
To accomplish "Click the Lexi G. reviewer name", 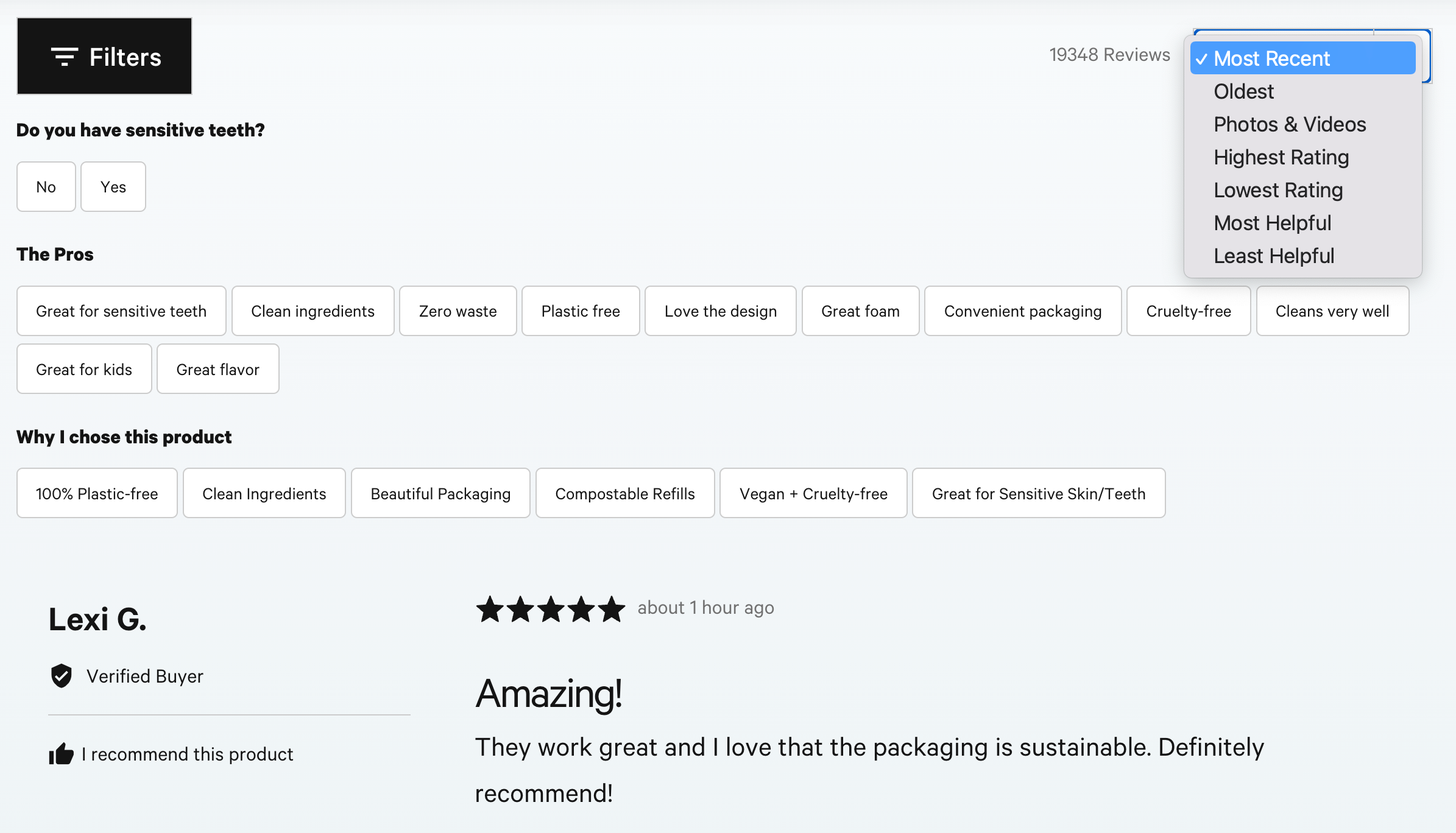I will pyautogui.click(x=97, y=620).
